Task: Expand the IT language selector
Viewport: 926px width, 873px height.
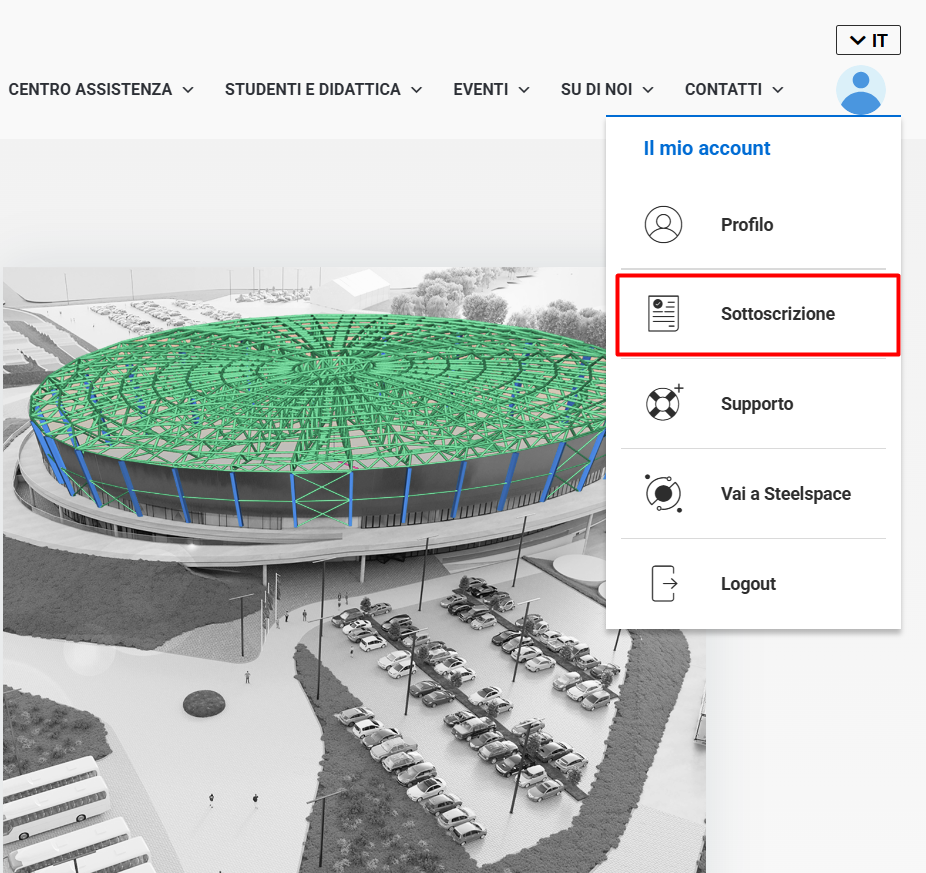Action: [x=868, y=40]
